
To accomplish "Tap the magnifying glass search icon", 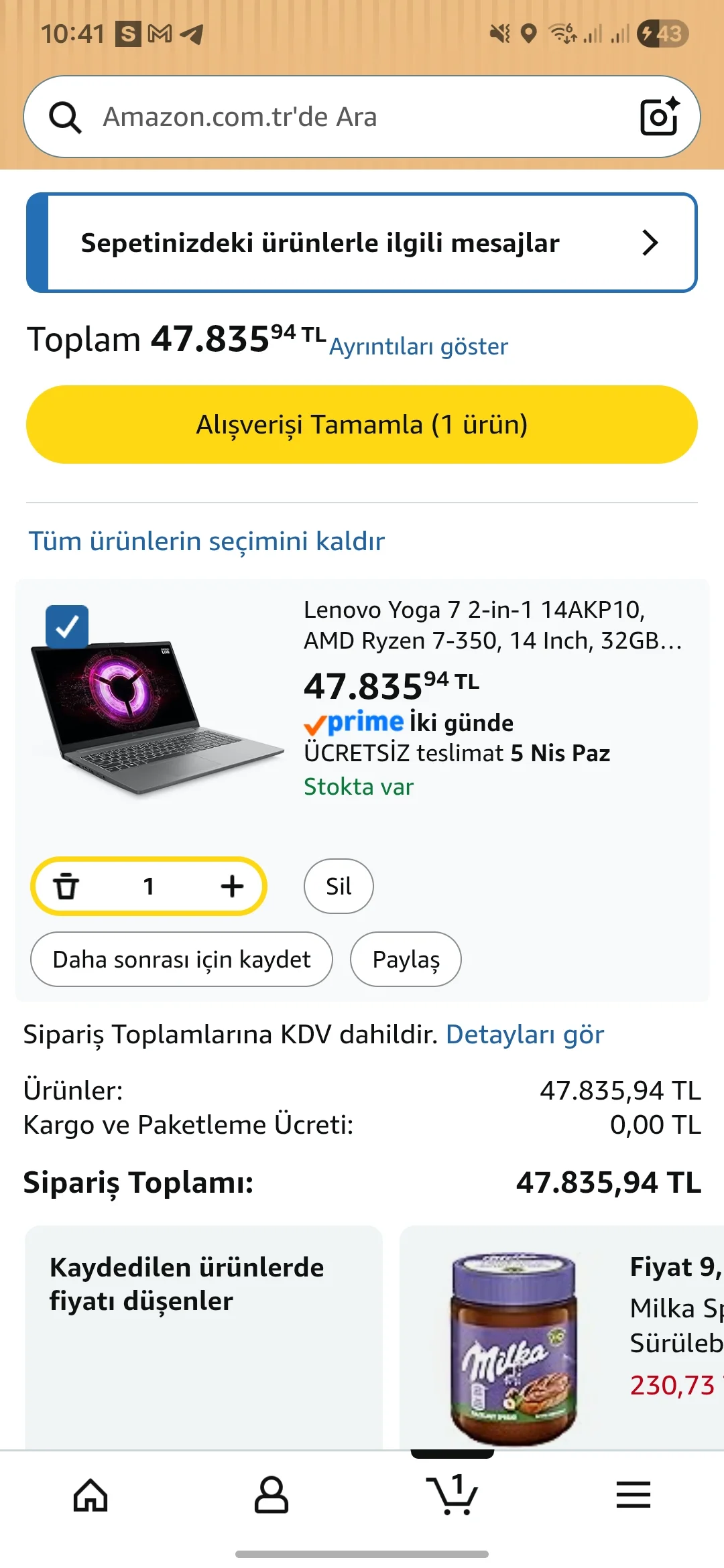I will 65,118.
